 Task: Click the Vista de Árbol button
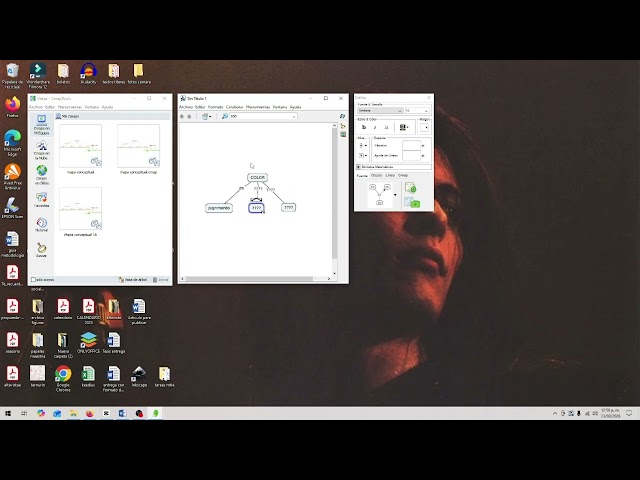coord(133,280)
